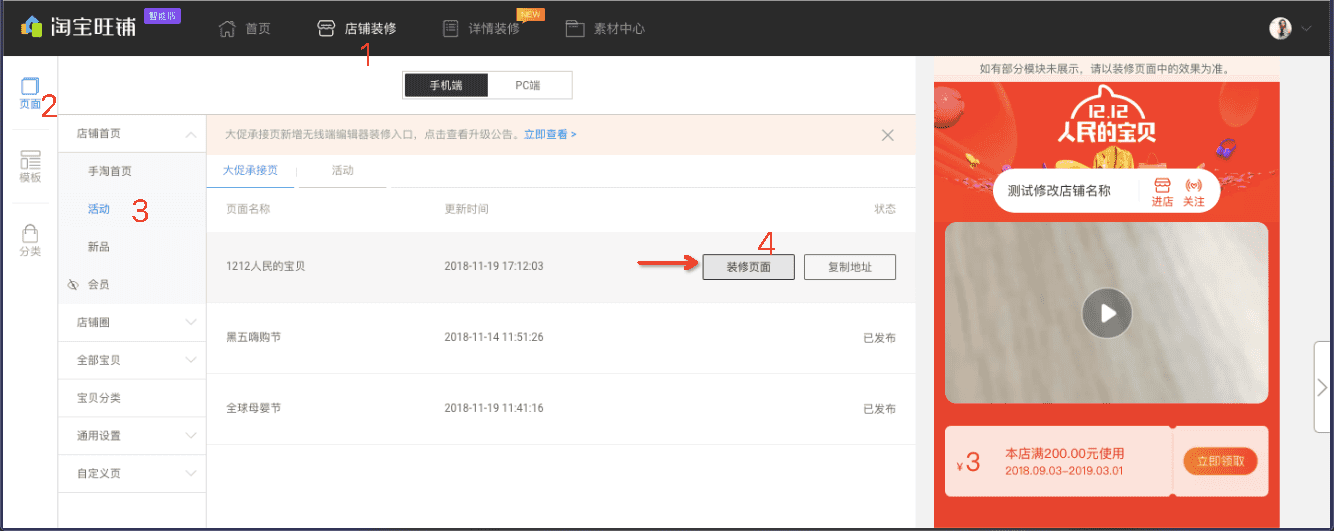Viewport: 1334px width, 531px height.
Task: Select the 页面 sidebar icon
Action: pyautogui.click(x=30, y=93)
